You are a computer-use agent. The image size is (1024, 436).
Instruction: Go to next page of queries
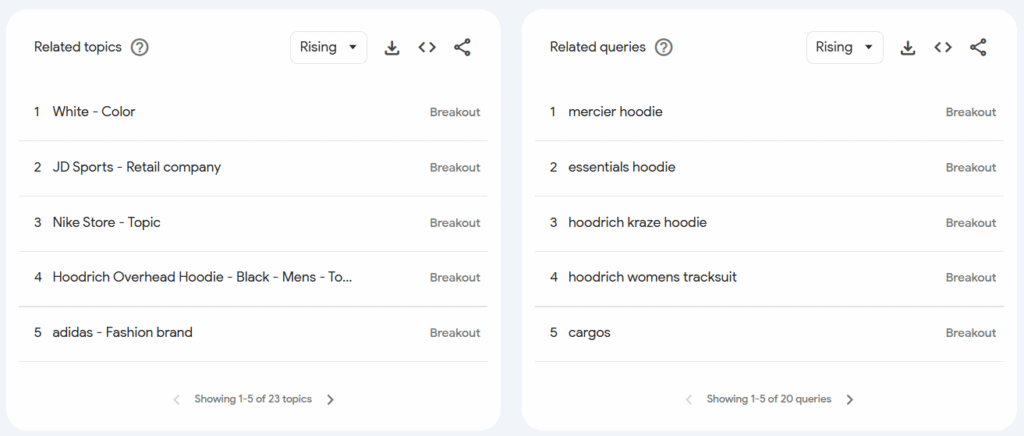point(850,399)
